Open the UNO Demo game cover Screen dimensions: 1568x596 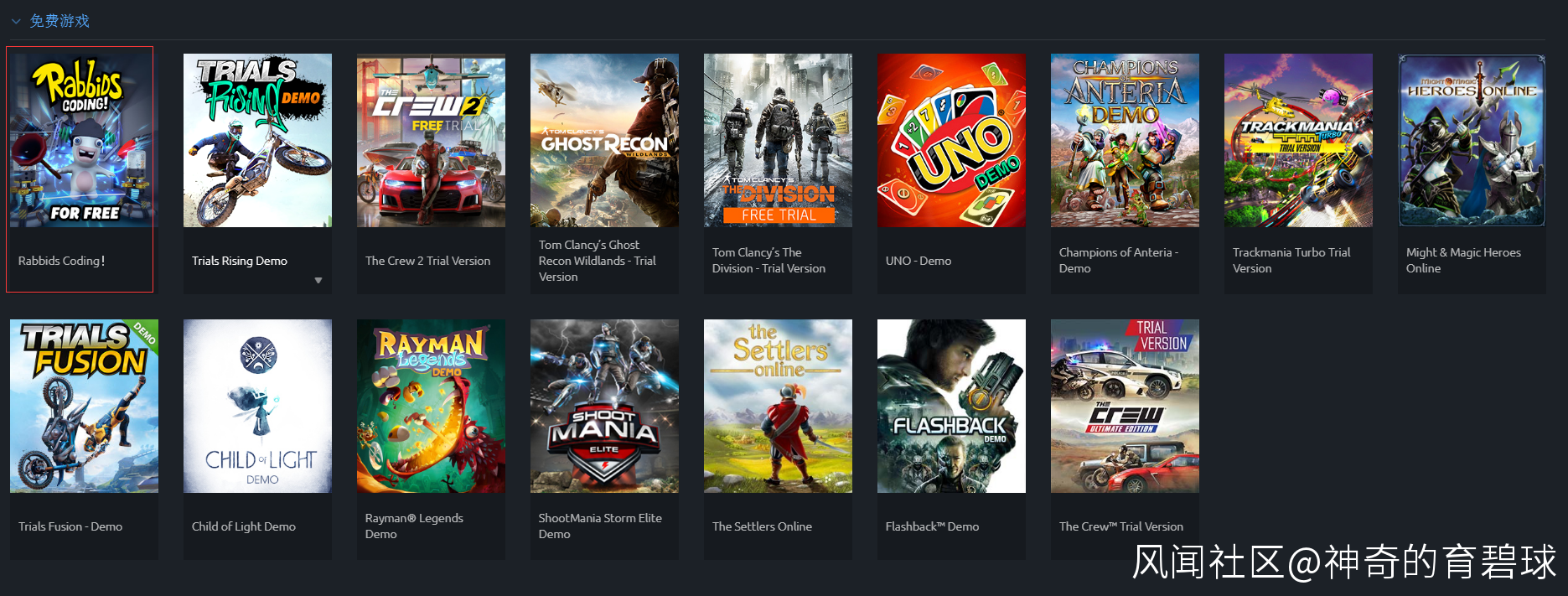[x=951, y=141]
